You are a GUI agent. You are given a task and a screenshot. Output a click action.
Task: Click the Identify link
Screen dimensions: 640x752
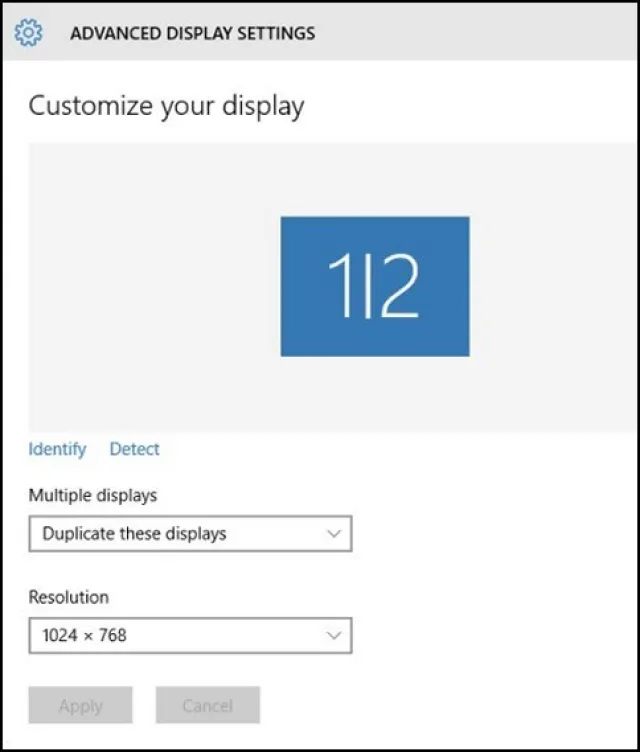pyautogui.click(x=58, y=449)
